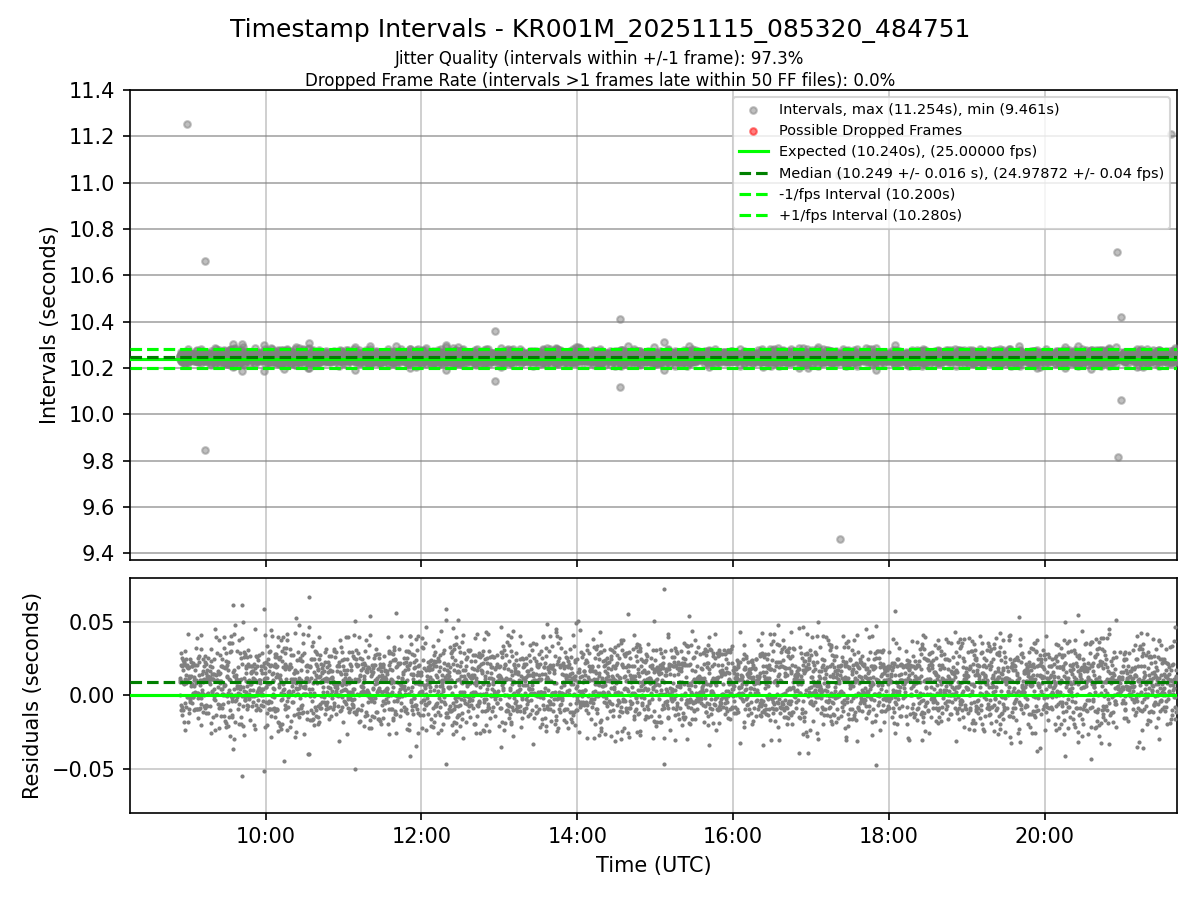Click the dark green dashed sample for Median entry
Image resolution: width=1200 pixels, height=900 pixels.
754,173
